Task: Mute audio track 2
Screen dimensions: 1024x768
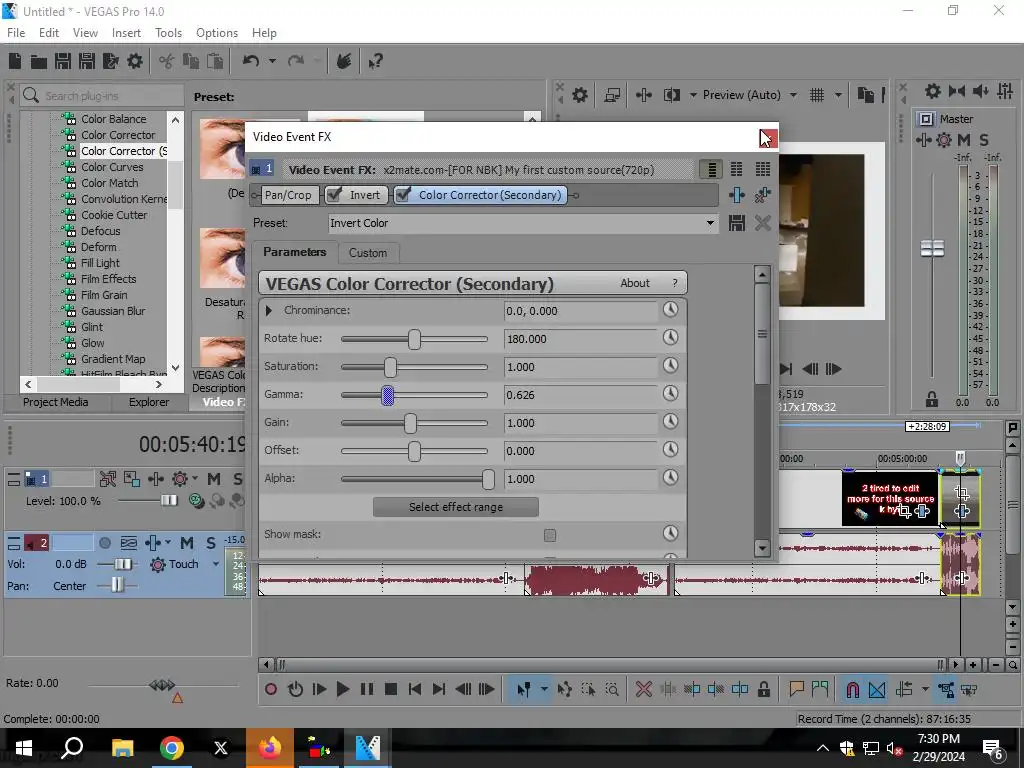Action: [187, 543]
